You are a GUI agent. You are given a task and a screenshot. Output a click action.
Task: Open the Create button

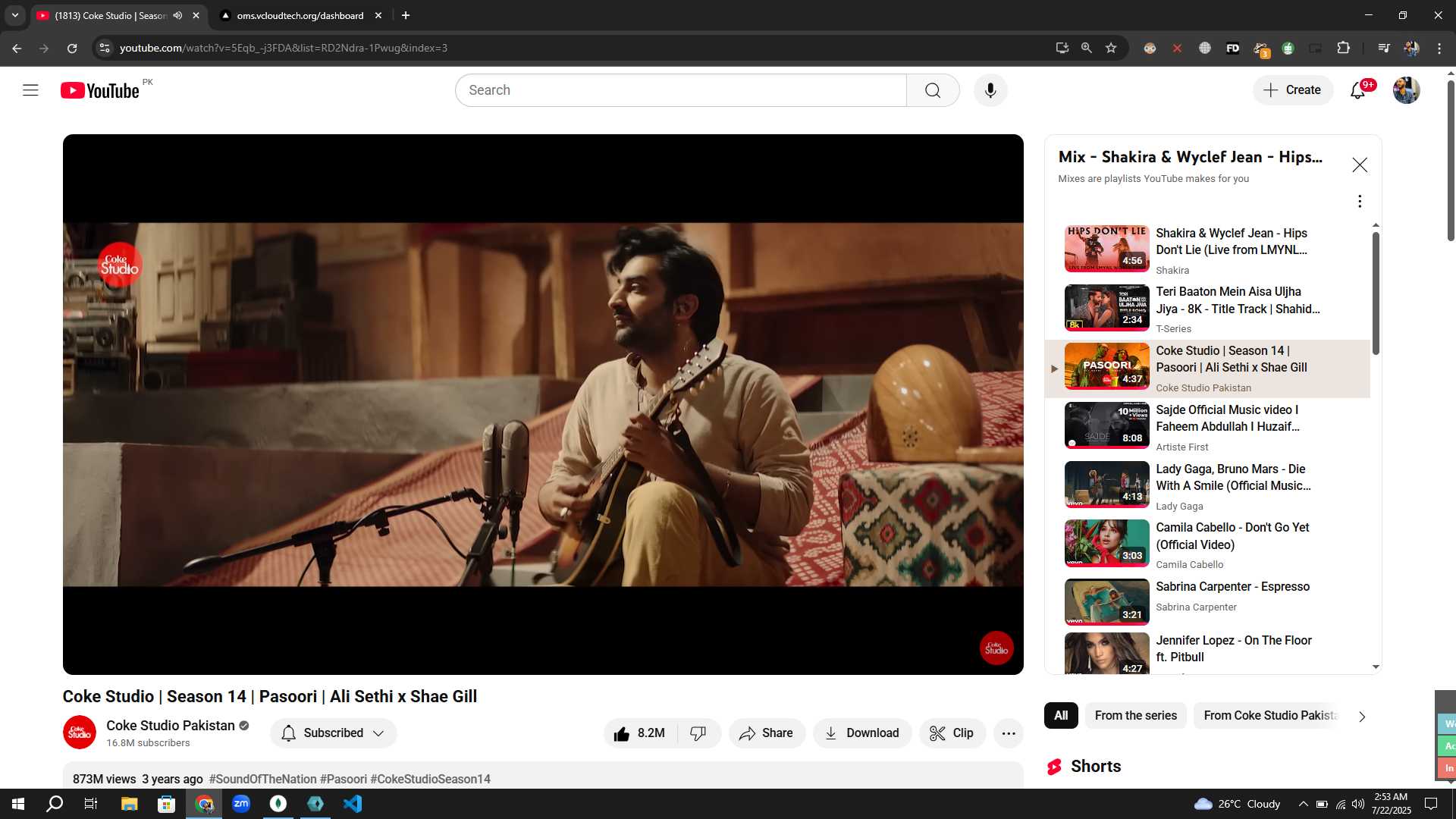1293,90
